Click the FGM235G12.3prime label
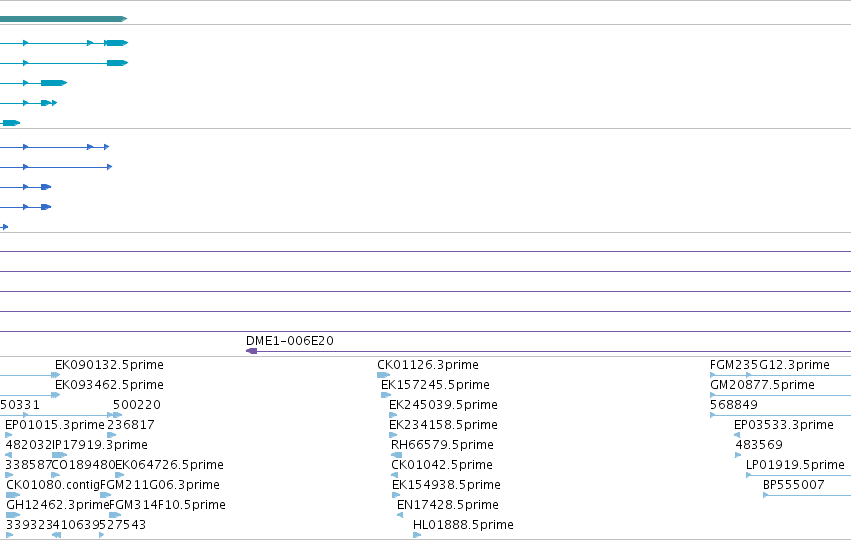The height and width of the screenshot is (540, 851). pyautogui.click(x=770, y=365)
